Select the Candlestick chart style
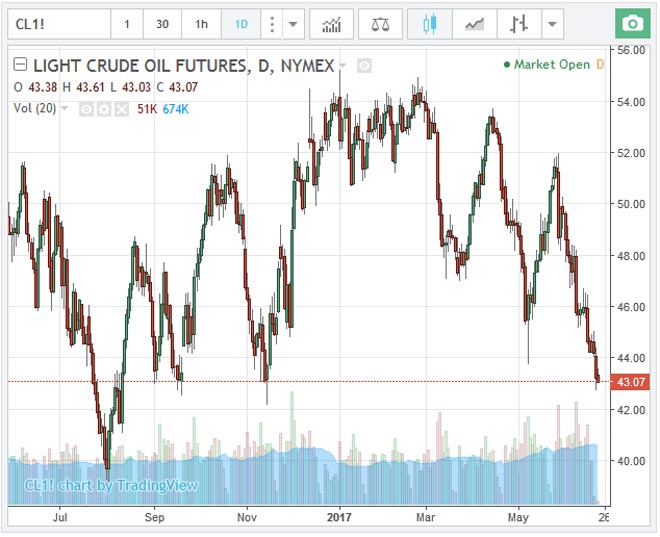 [x=431, y=23]
